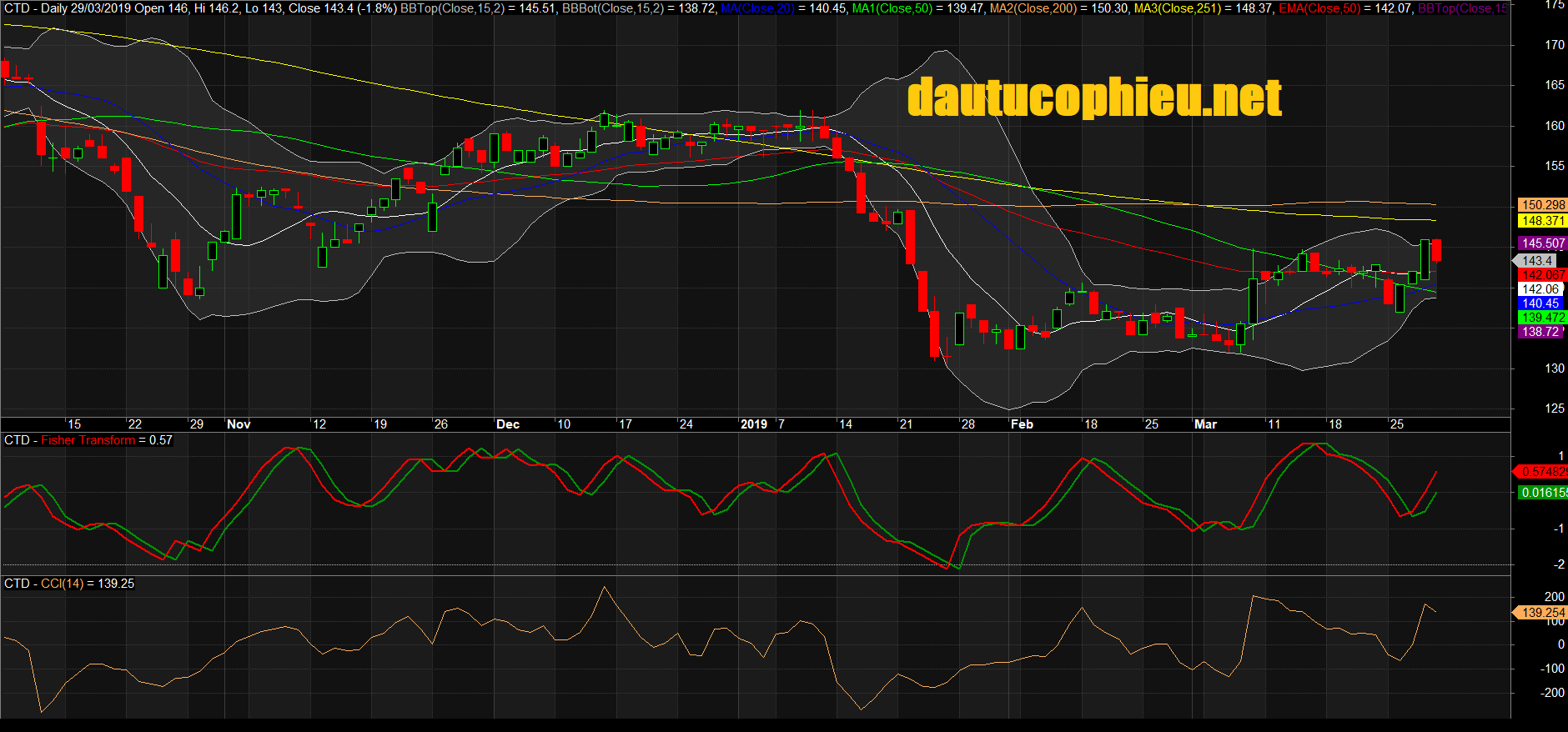Click the Feb date axis label
The height and width of the screenshot is (732, 1568).
(1022, 424)
